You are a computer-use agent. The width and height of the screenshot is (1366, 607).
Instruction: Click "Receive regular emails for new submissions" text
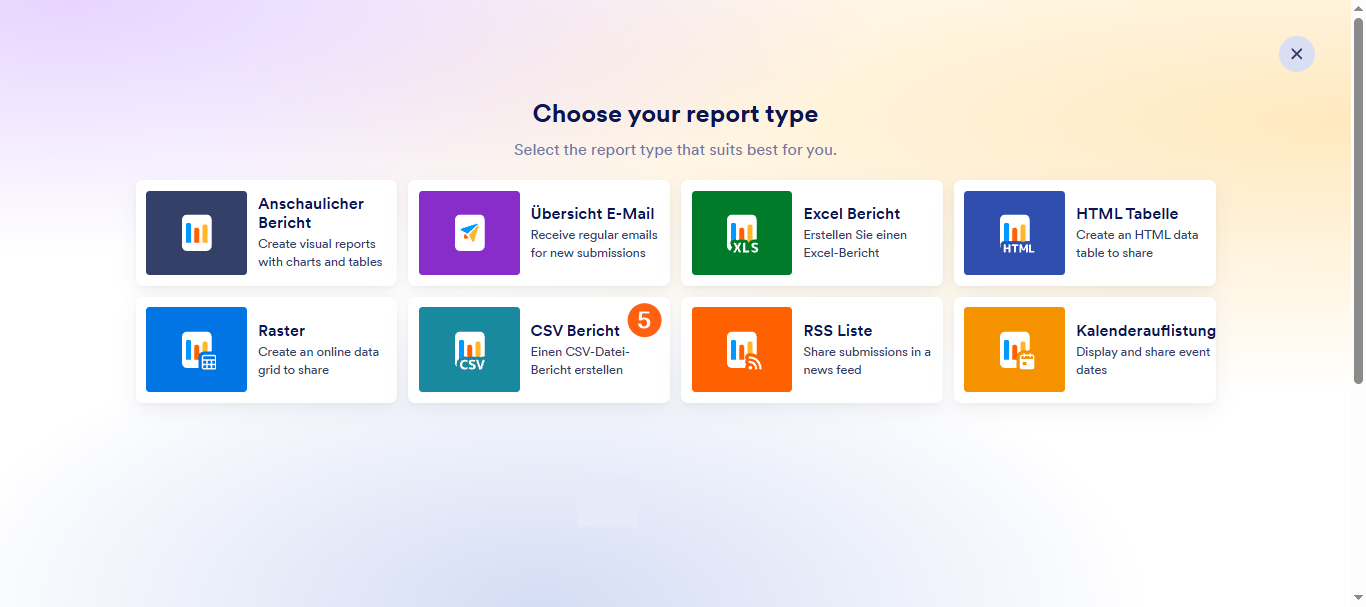[594, 244]
